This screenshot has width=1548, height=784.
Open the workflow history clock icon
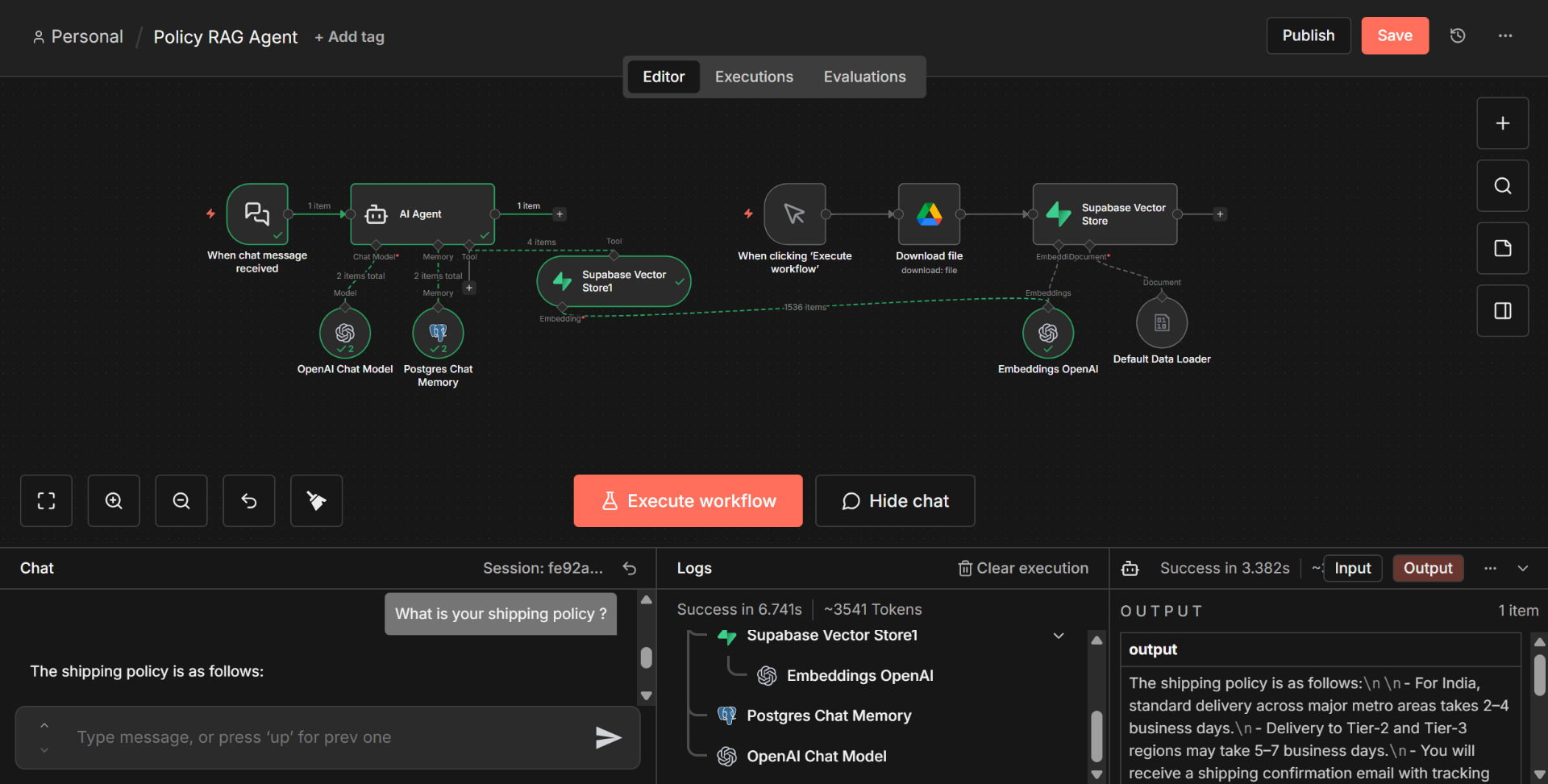coord(1457,35)
